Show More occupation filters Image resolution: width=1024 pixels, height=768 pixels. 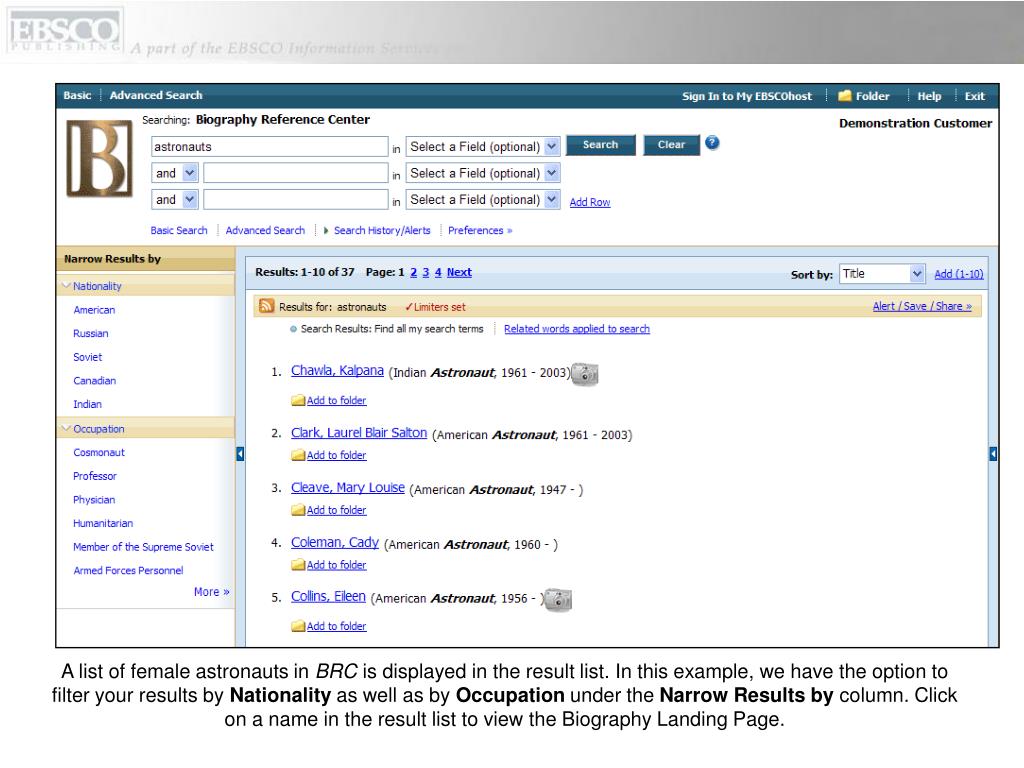[x=212, y=592]
